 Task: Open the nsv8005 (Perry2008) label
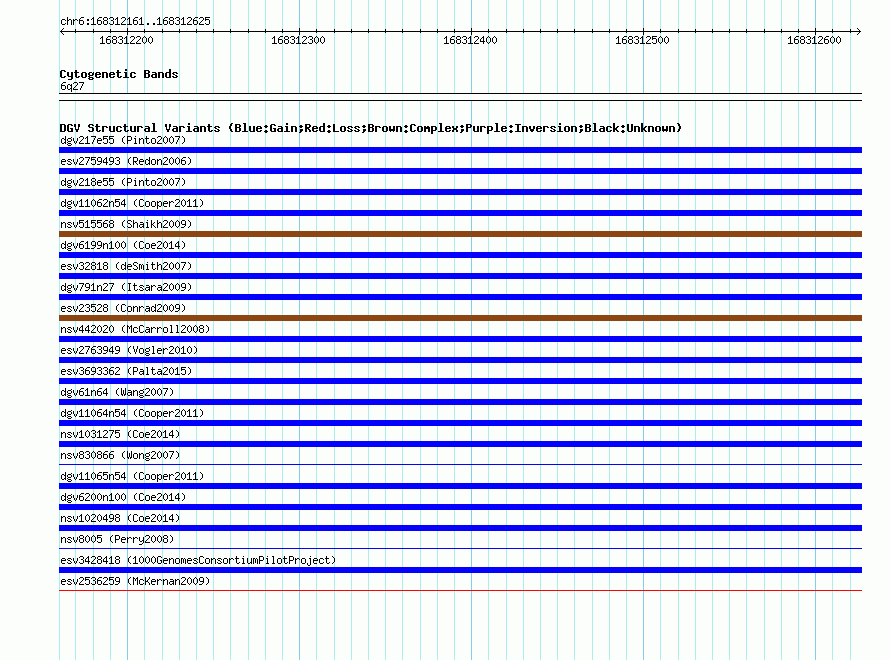117,539
